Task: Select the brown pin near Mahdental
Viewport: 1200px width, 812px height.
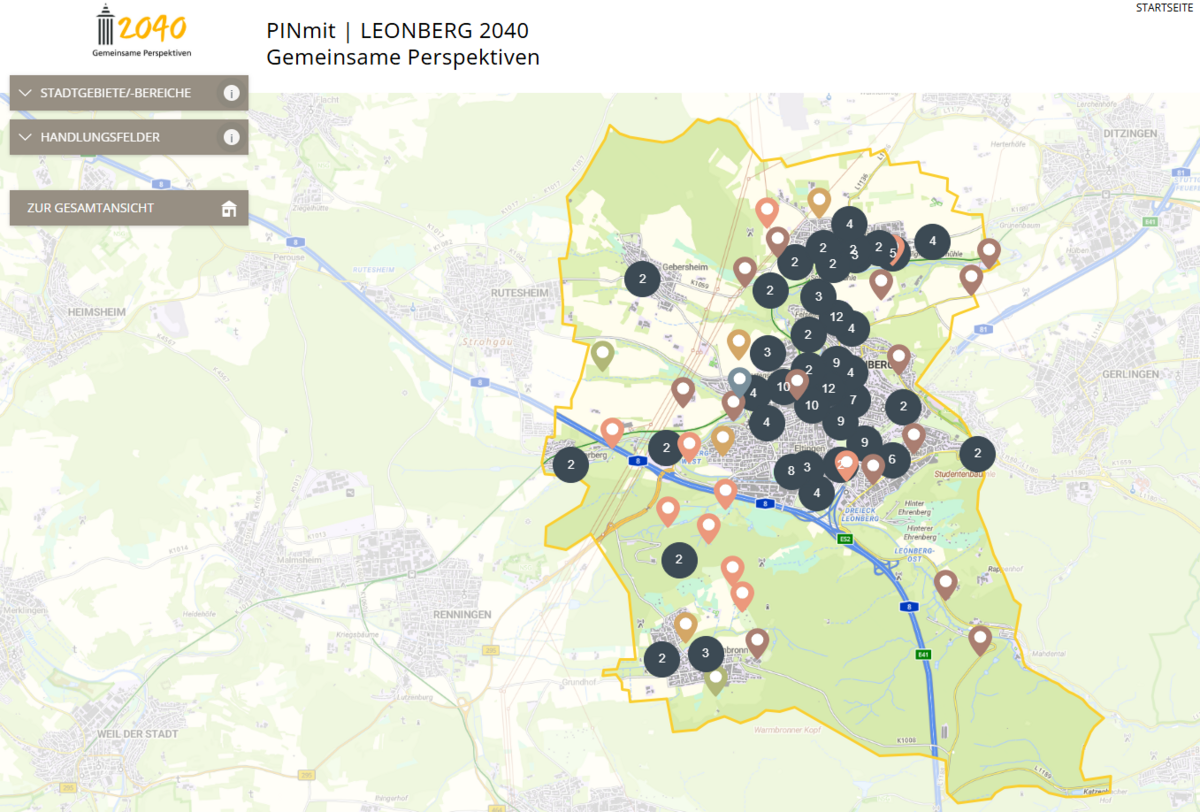Action: (979, 638)
